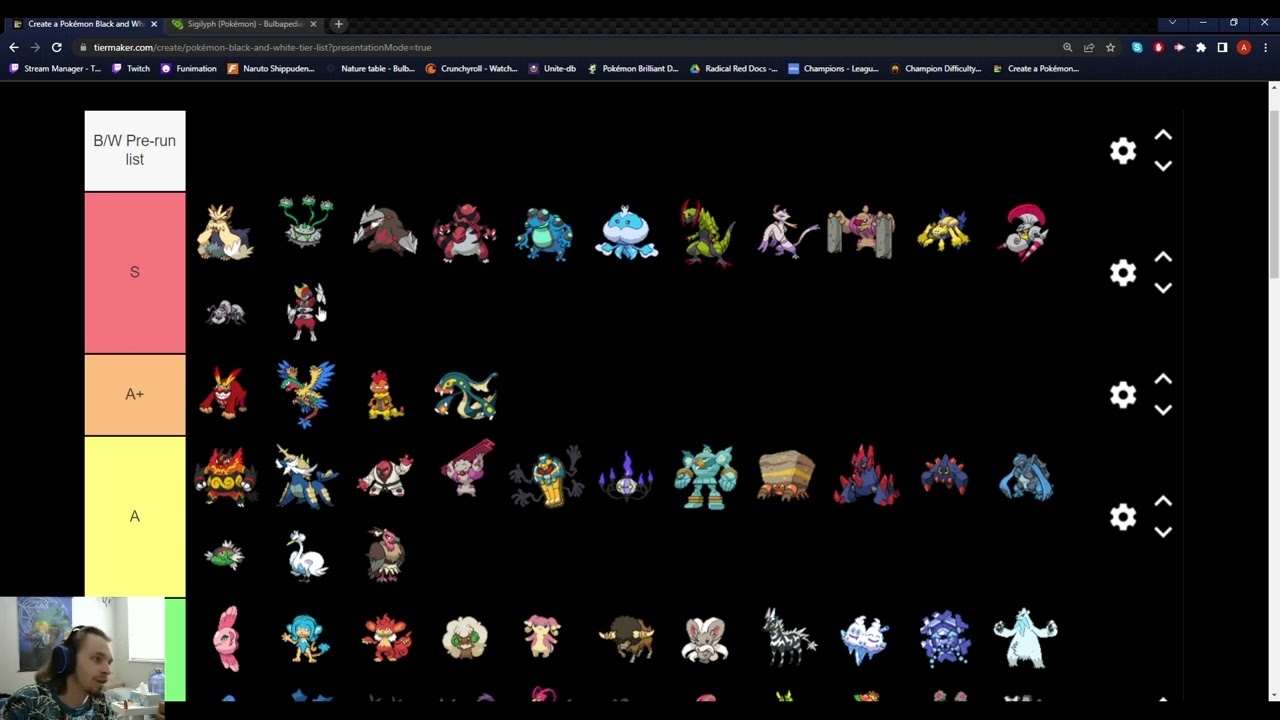
Task: Edit the red S tier label
Action: click(135, 272)
